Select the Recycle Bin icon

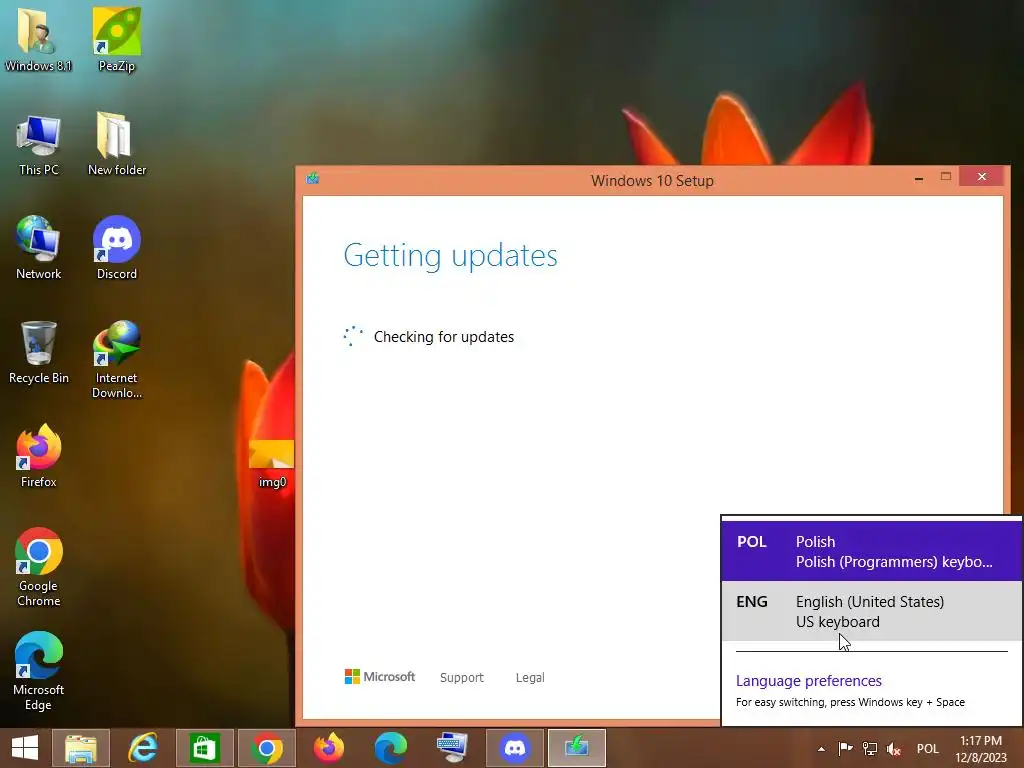(39, 353)
